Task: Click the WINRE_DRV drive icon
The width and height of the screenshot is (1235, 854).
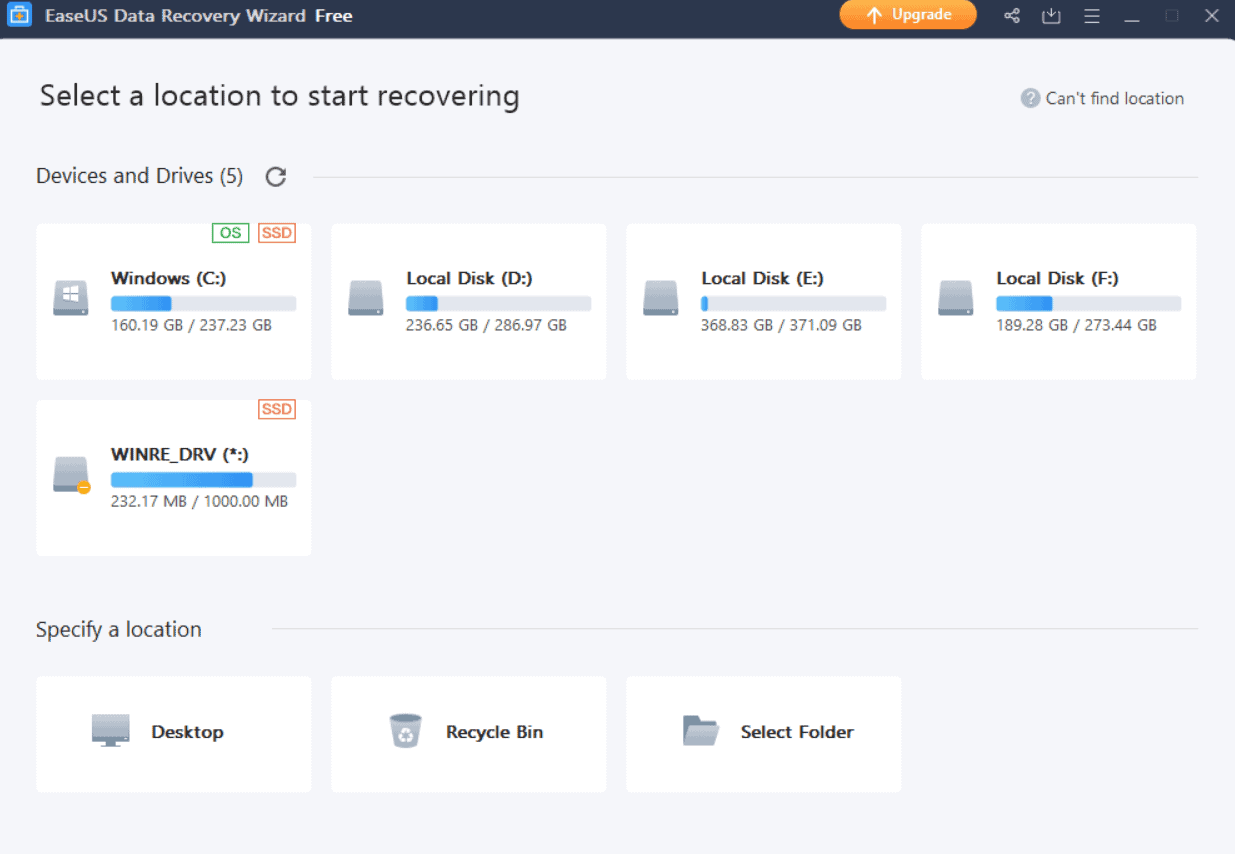Action: [71, 475]
